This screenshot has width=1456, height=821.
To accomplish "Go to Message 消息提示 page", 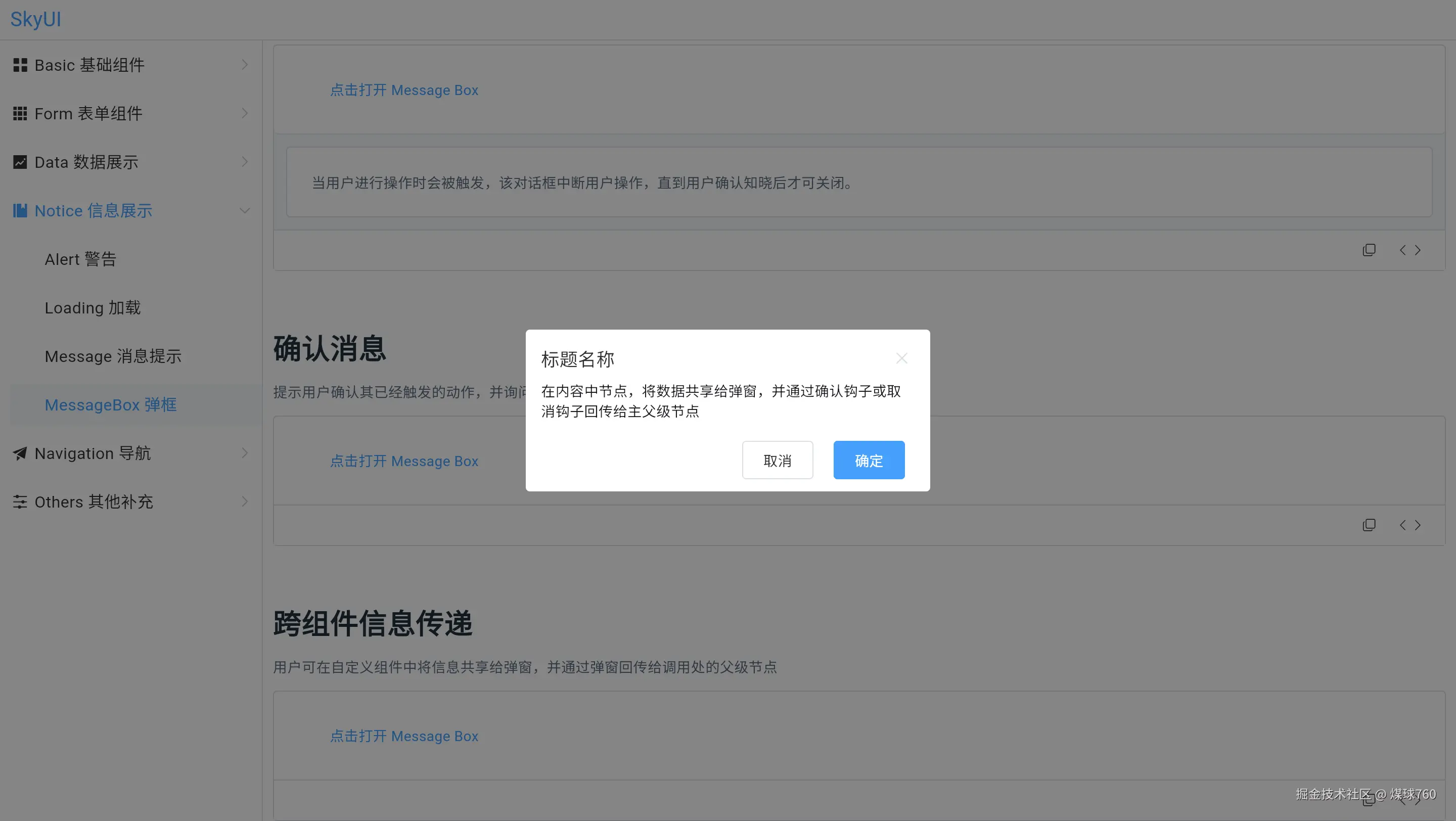I will 113,356.
